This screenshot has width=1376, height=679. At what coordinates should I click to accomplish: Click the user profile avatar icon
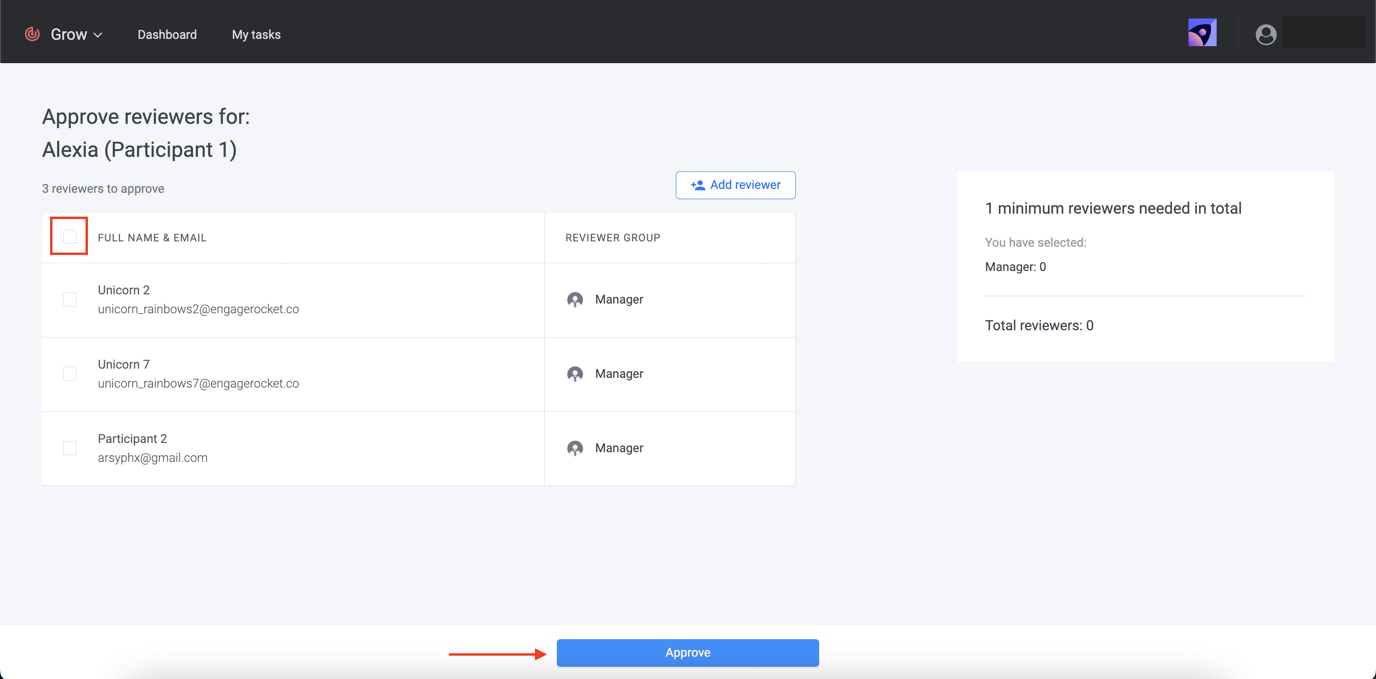point(1265,34)
